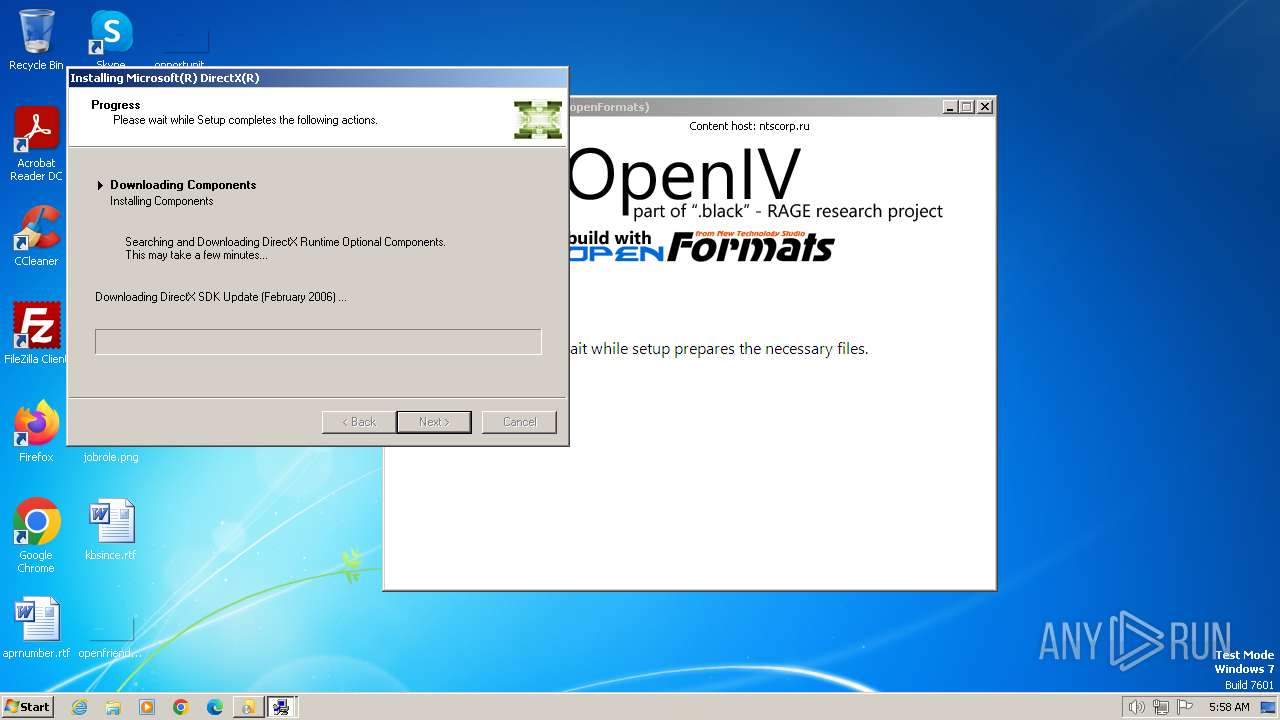
Task: Open Chrome from the taskbar
Action: click(x=181, y=707)
